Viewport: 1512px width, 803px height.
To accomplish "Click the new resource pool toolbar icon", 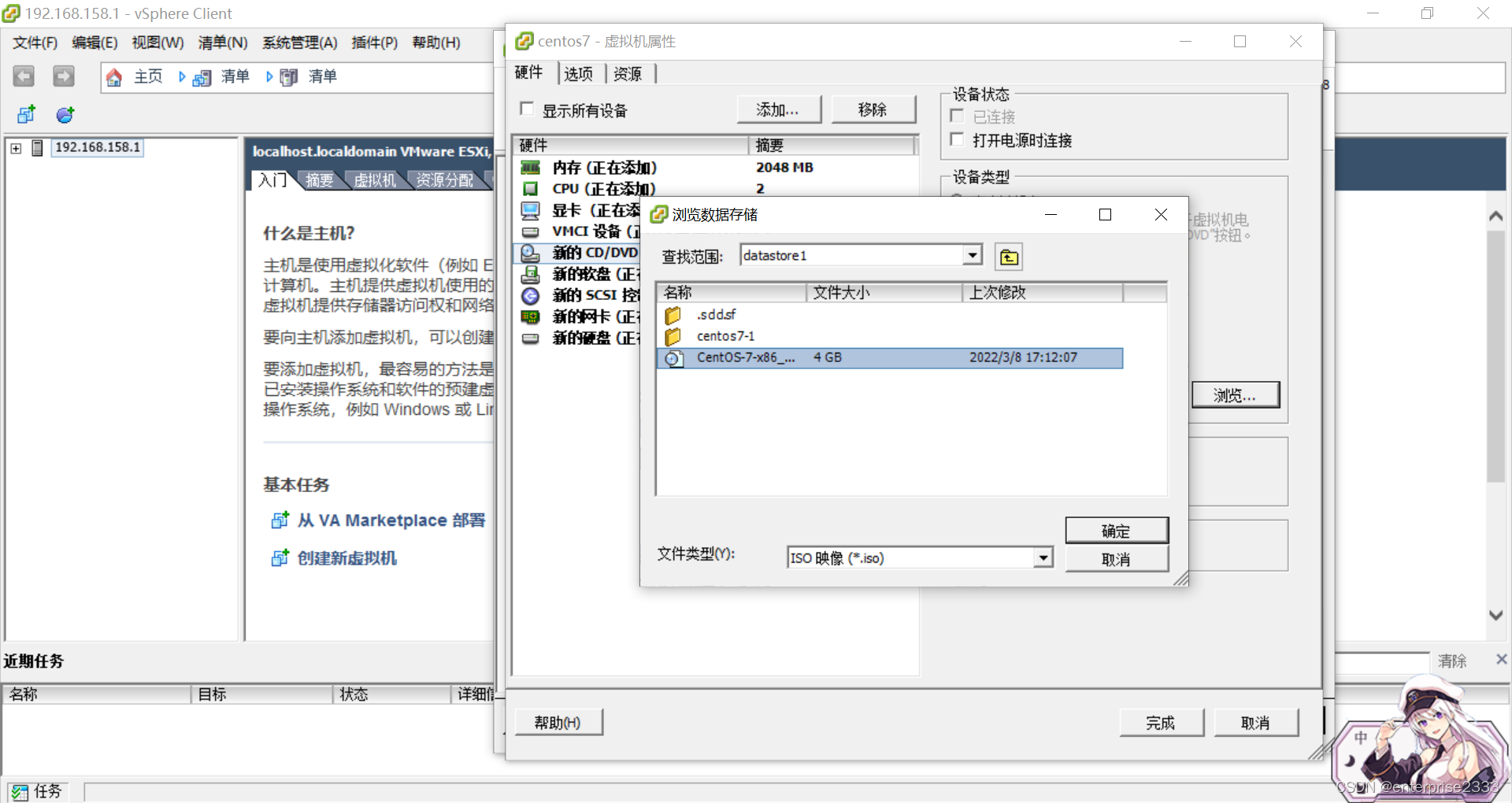I will tap(65, 115).
